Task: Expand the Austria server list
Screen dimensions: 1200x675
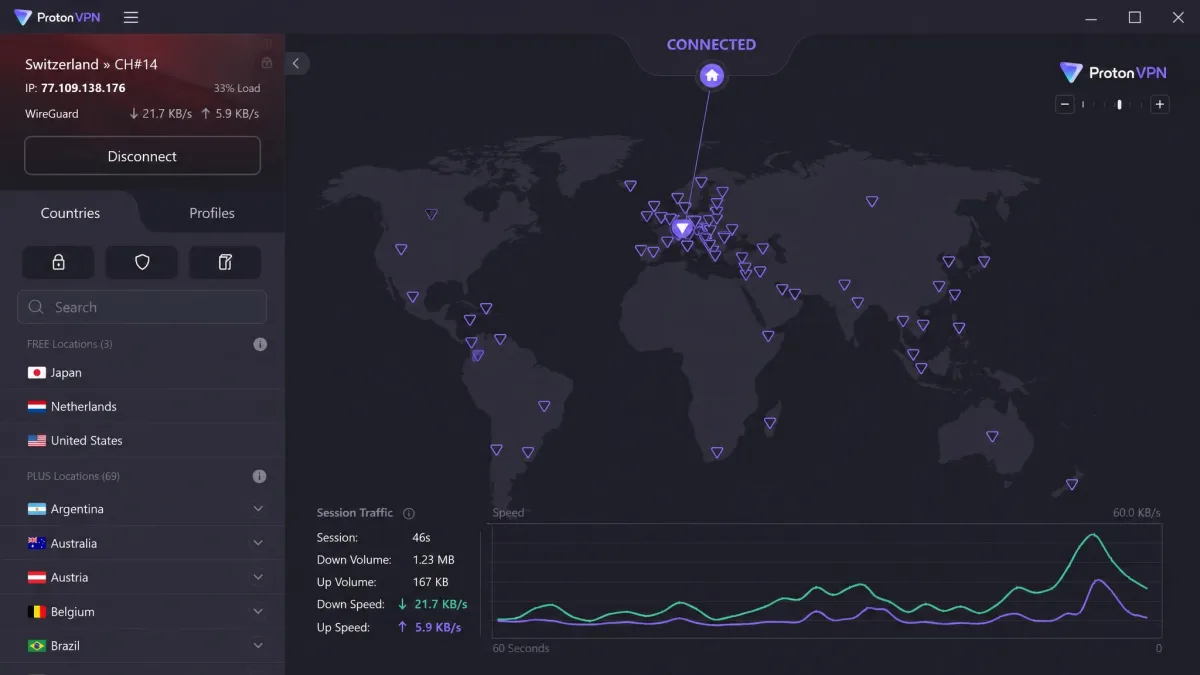Action: 258,577
